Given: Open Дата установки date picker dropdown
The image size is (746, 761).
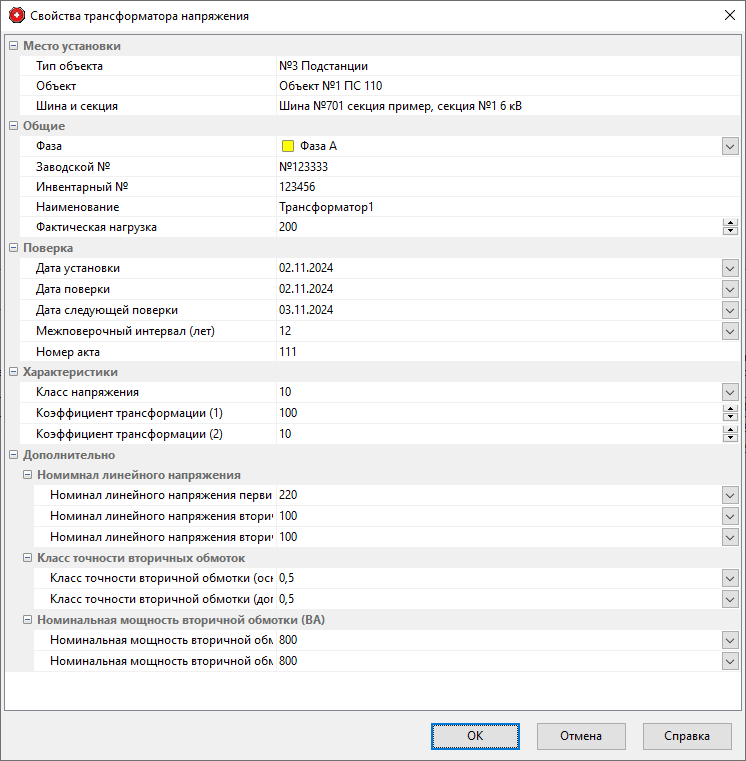Looking at the screenshot, I should tap(730, 268).
